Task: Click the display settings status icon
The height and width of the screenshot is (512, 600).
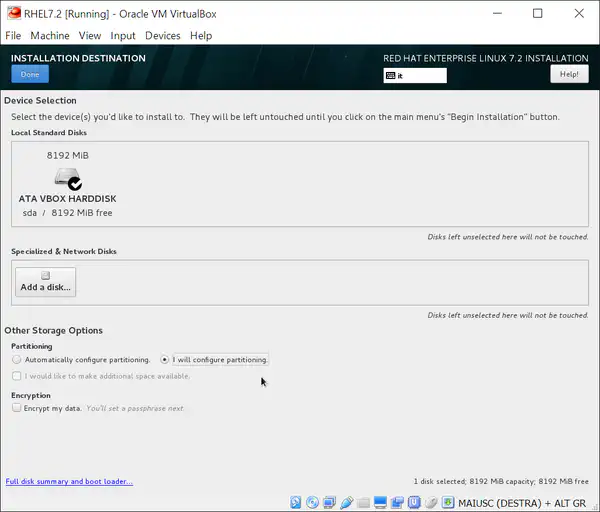Action: [x=381, y=502]
